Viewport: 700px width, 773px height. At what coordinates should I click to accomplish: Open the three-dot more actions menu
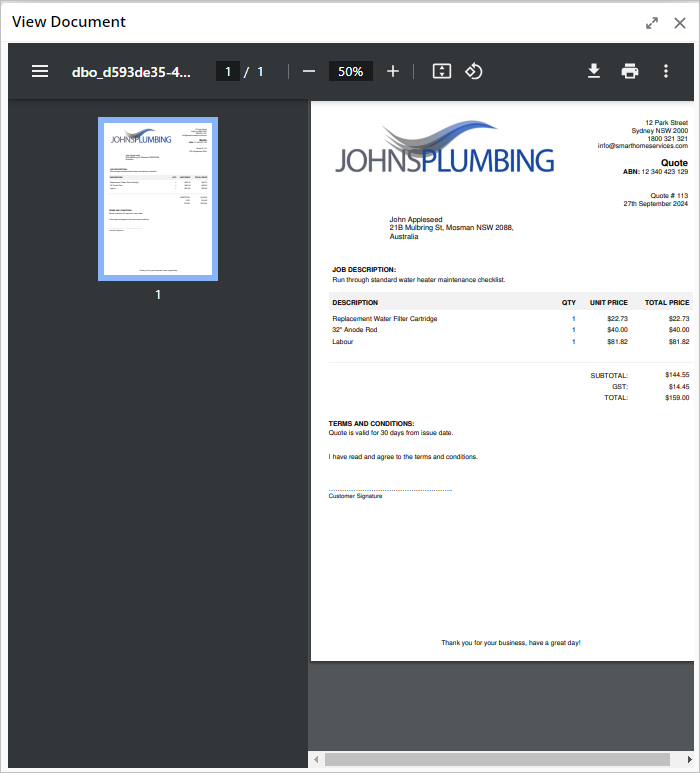pos(666,71)
